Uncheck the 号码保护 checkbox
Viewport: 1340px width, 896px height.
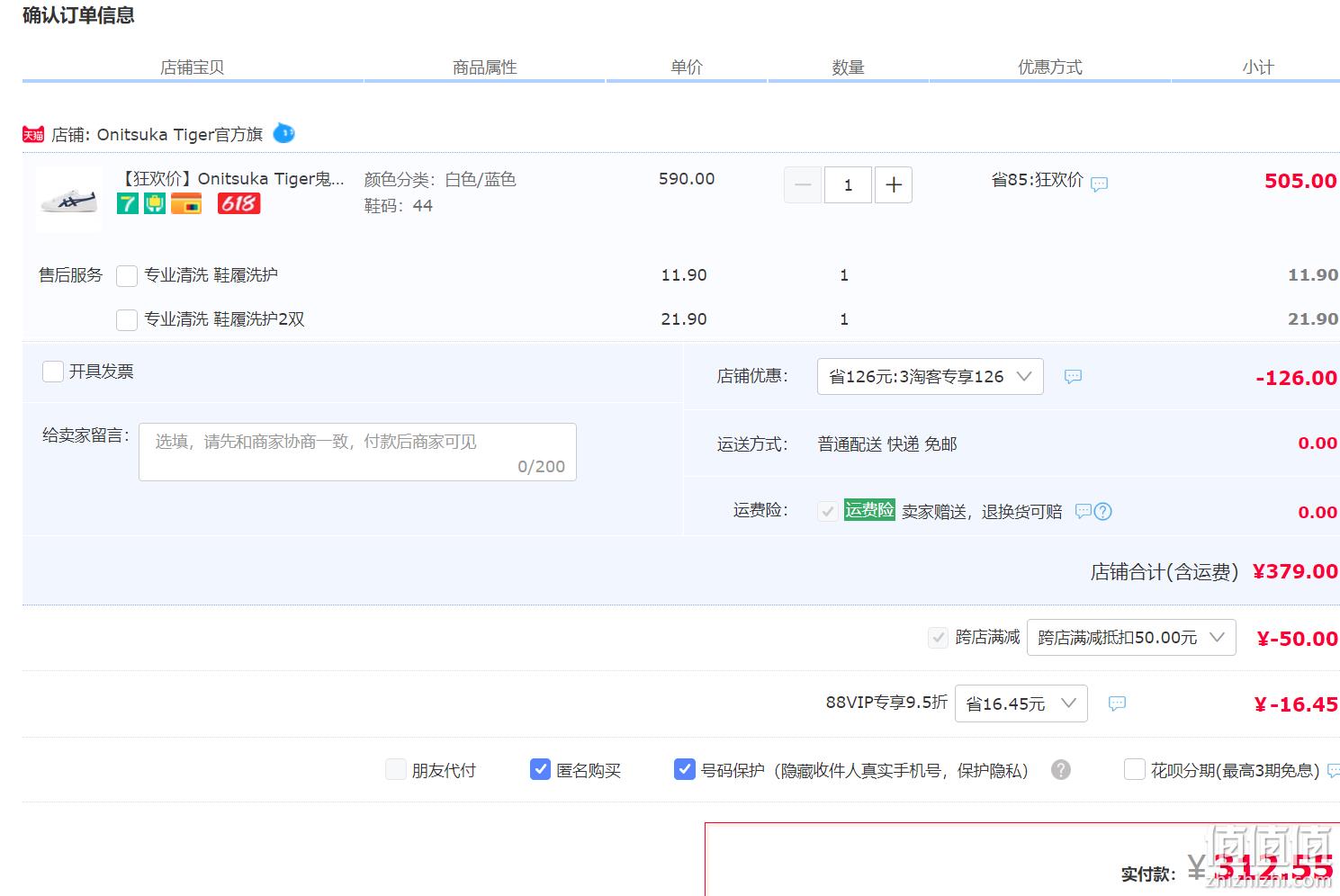pyautogui.click(x=684, y=769)
